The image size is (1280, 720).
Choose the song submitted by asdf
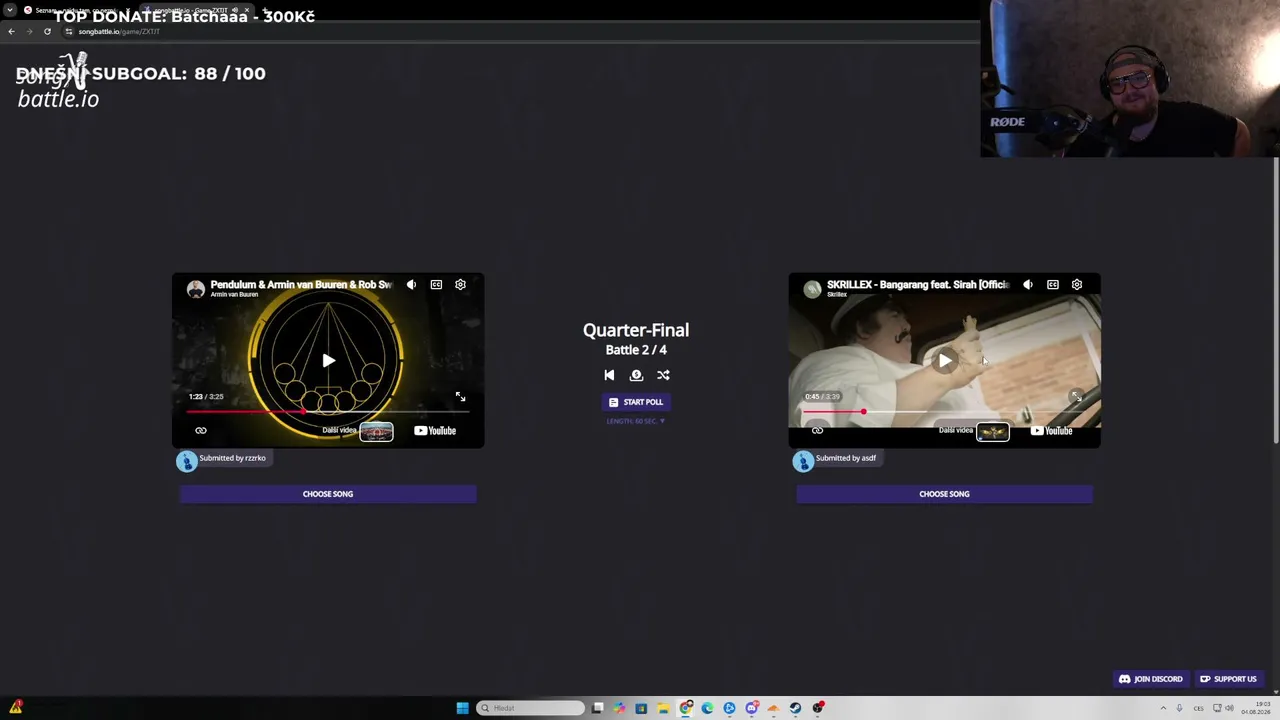click(x=945, y=494)
